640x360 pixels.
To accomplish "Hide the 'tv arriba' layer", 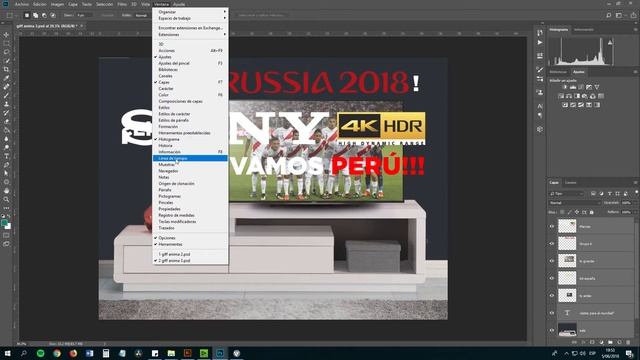I will pos(552,296).
